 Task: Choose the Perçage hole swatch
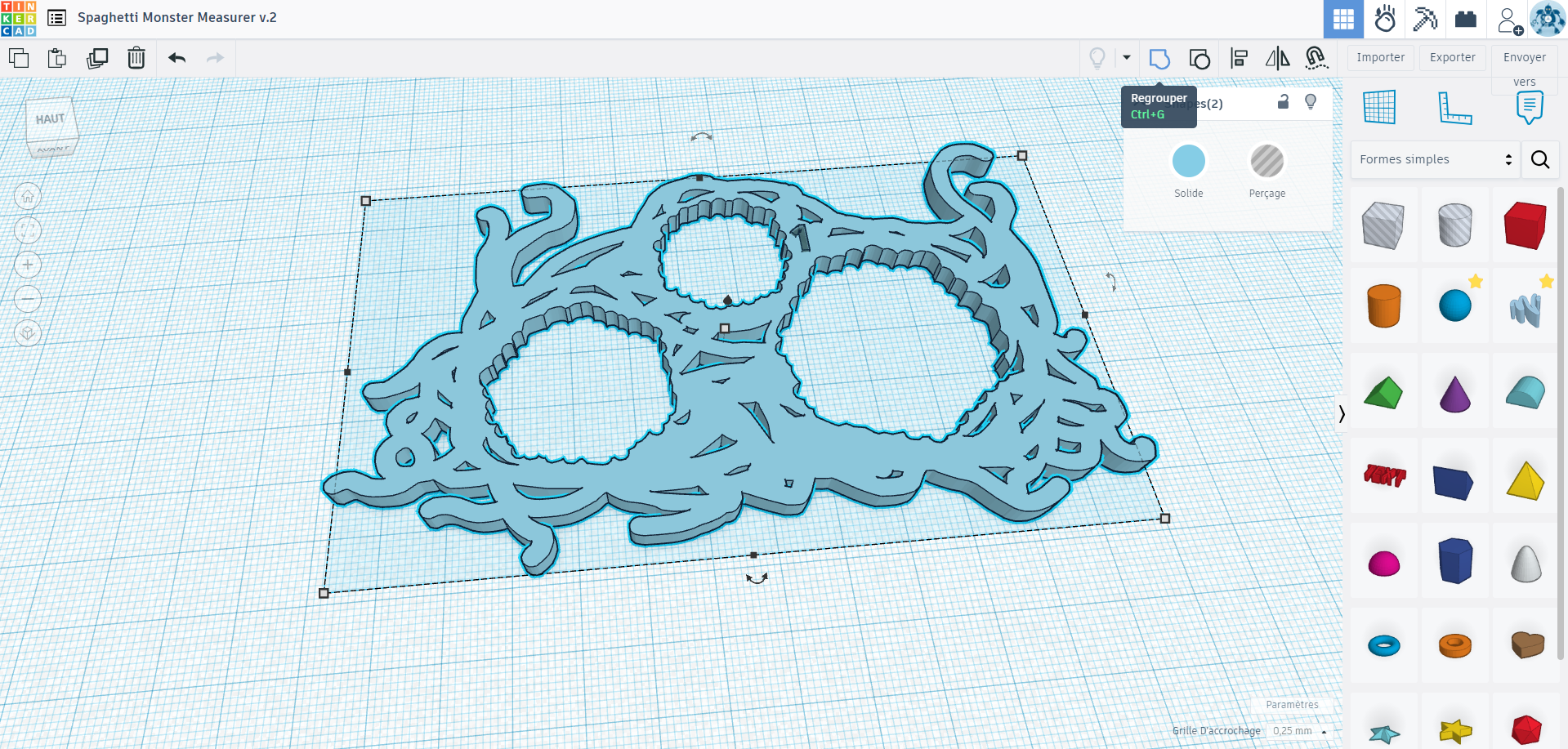tap(1267, 161)
